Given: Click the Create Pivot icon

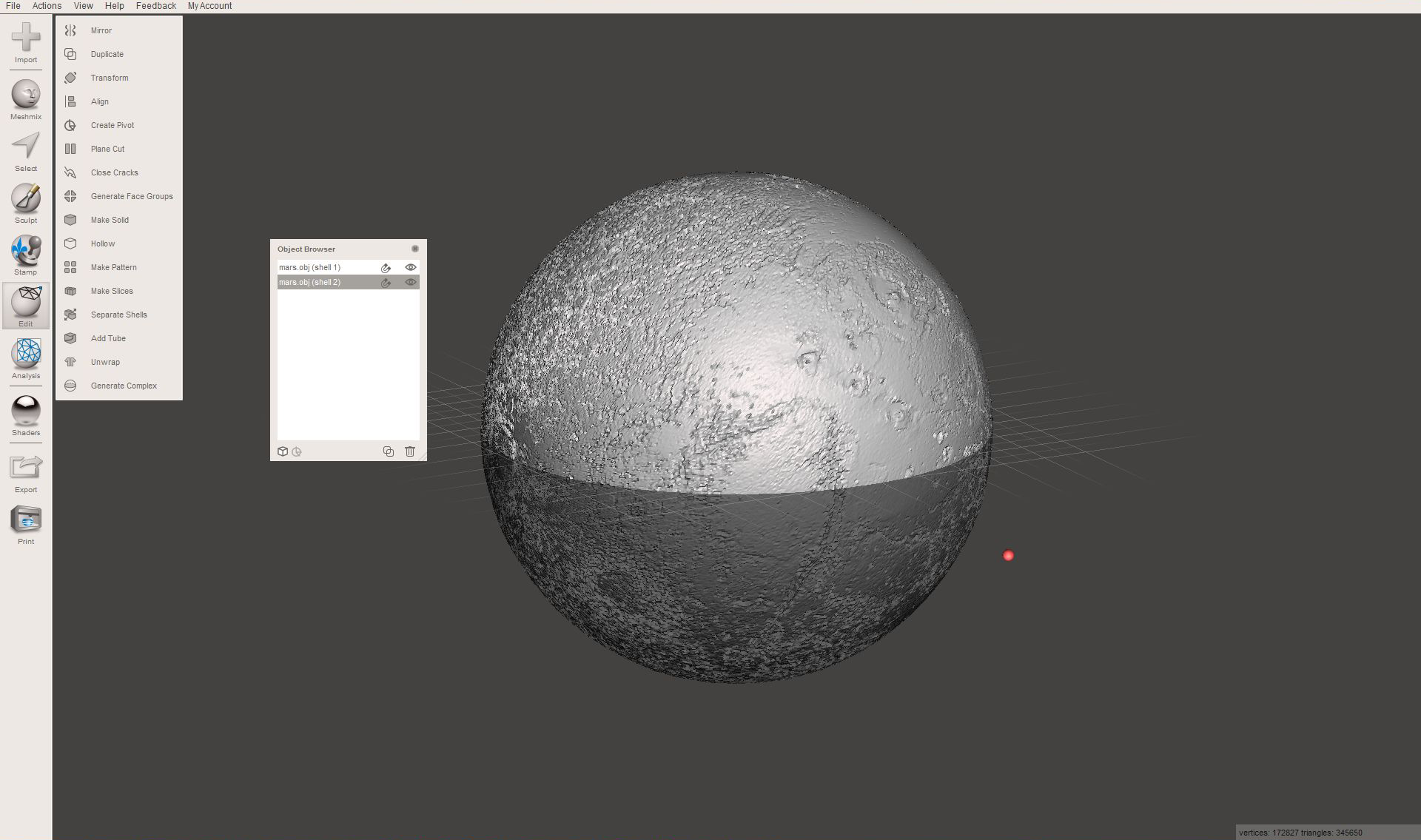Looking at the screenshot, I should point(70,125).
